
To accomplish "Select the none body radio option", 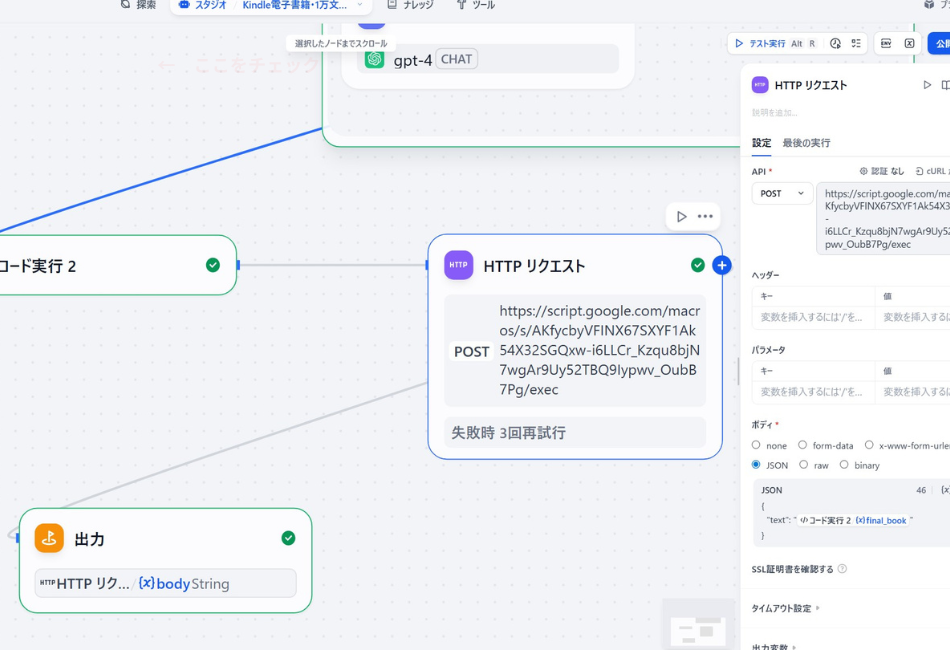I will 756,445.
